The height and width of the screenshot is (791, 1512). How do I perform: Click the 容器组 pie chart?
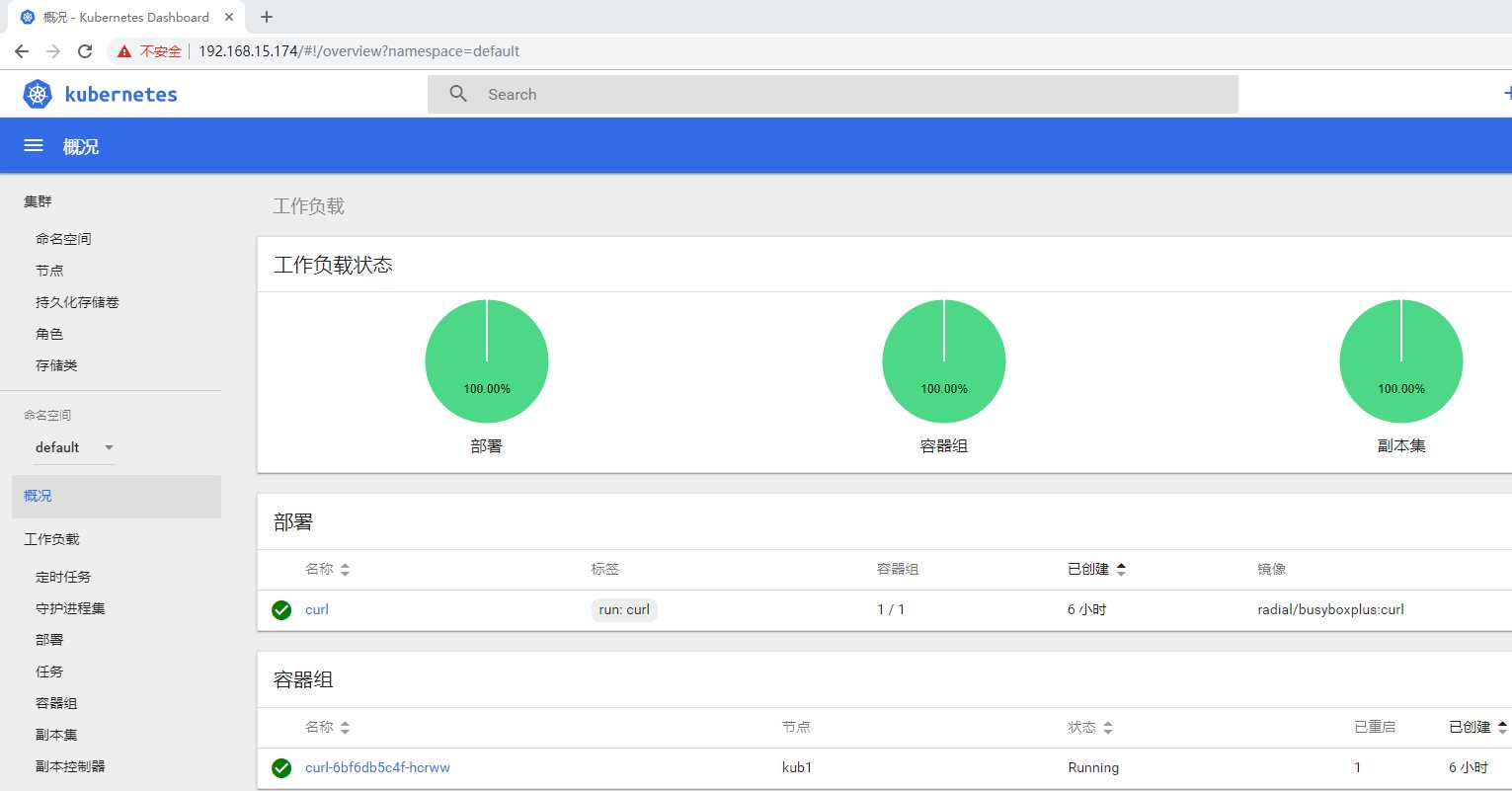coord(944,361)
